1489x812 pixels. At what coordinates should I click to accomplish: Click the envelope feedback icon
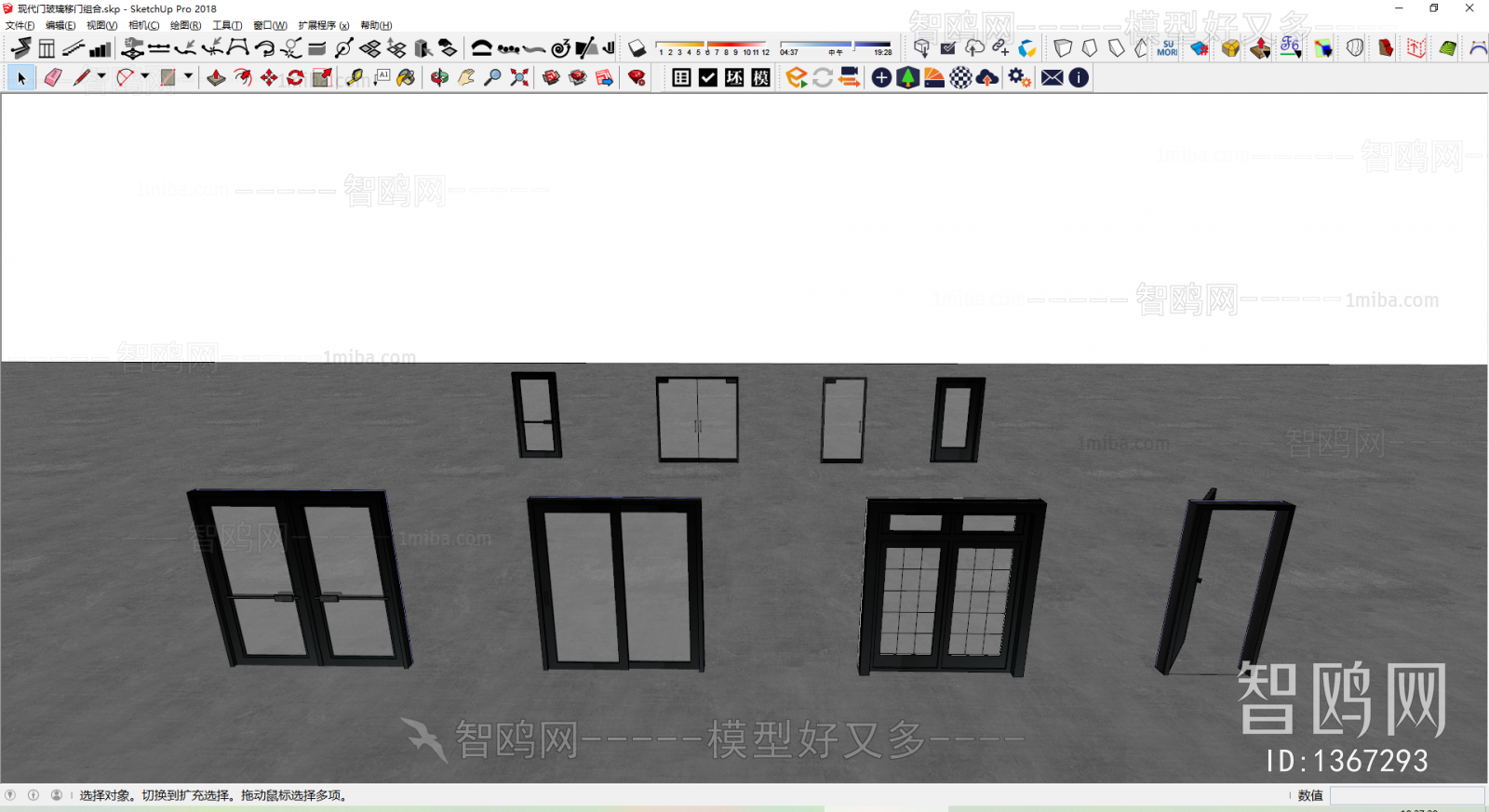(1052, 78)
